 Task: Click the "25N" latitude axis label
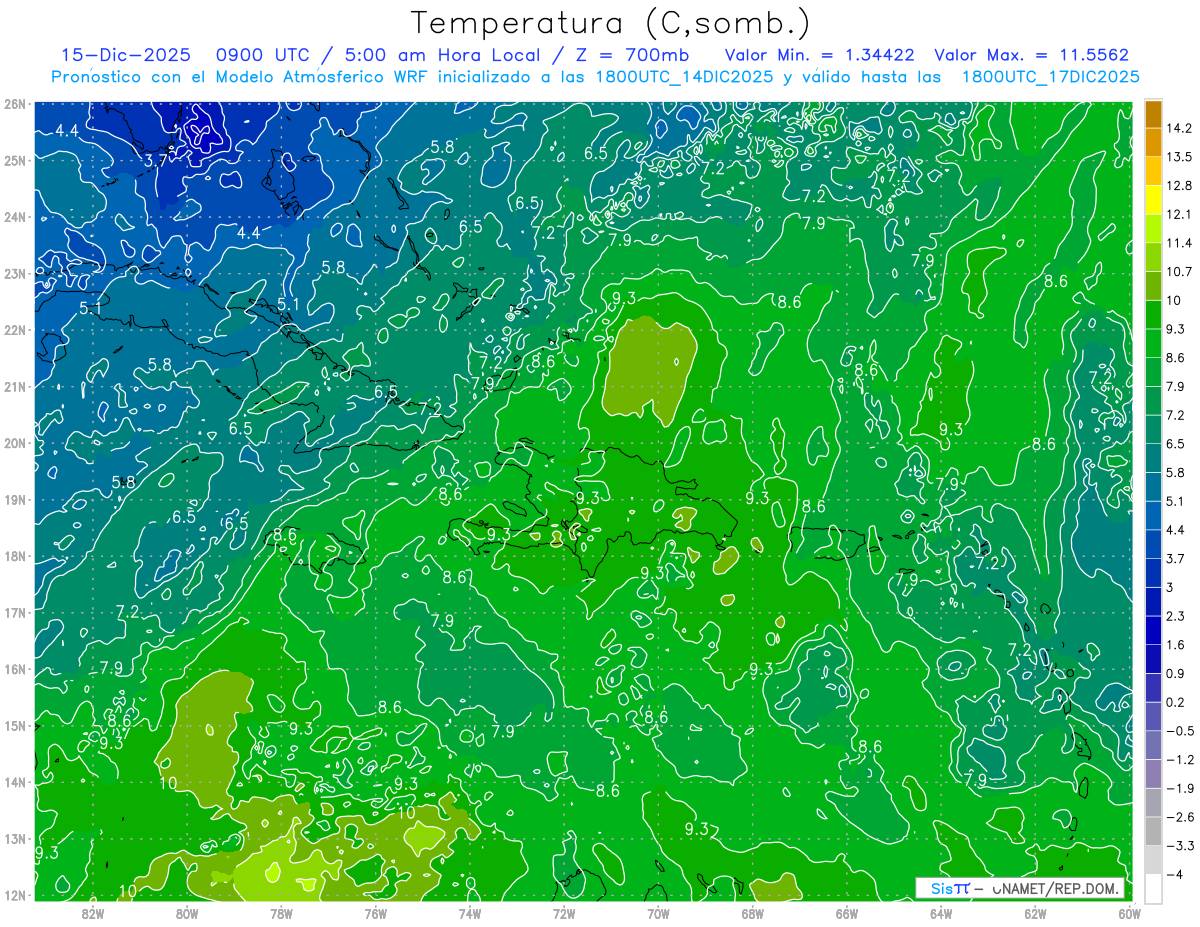click(15, 160)
